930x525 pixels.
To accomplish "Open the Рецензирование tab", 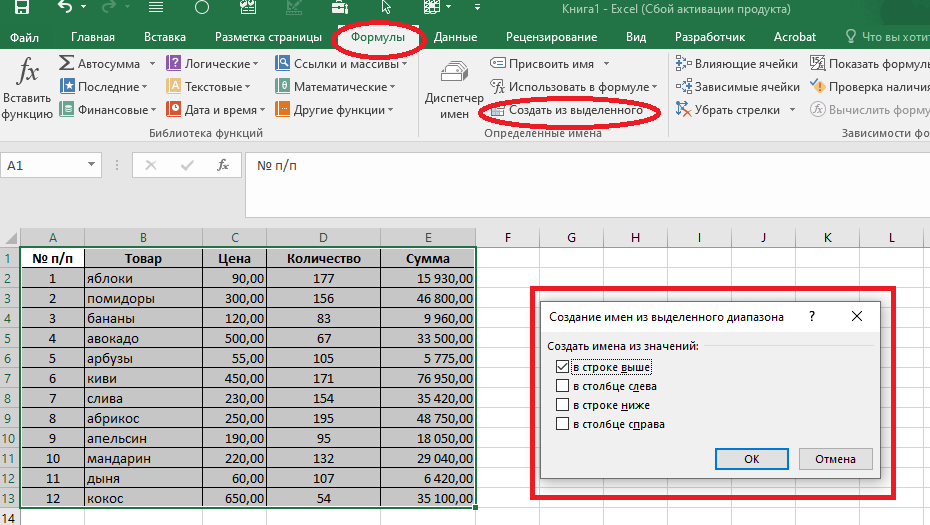I will (552, 37).
